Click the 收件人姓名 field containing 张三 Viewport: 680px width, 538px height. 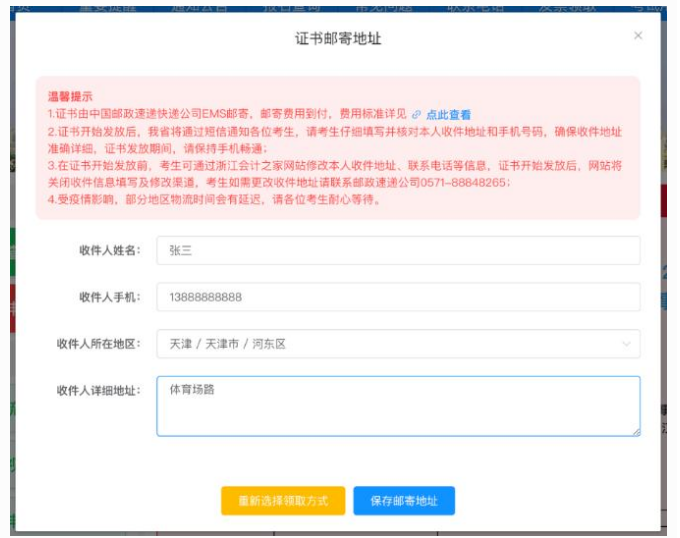398,250
